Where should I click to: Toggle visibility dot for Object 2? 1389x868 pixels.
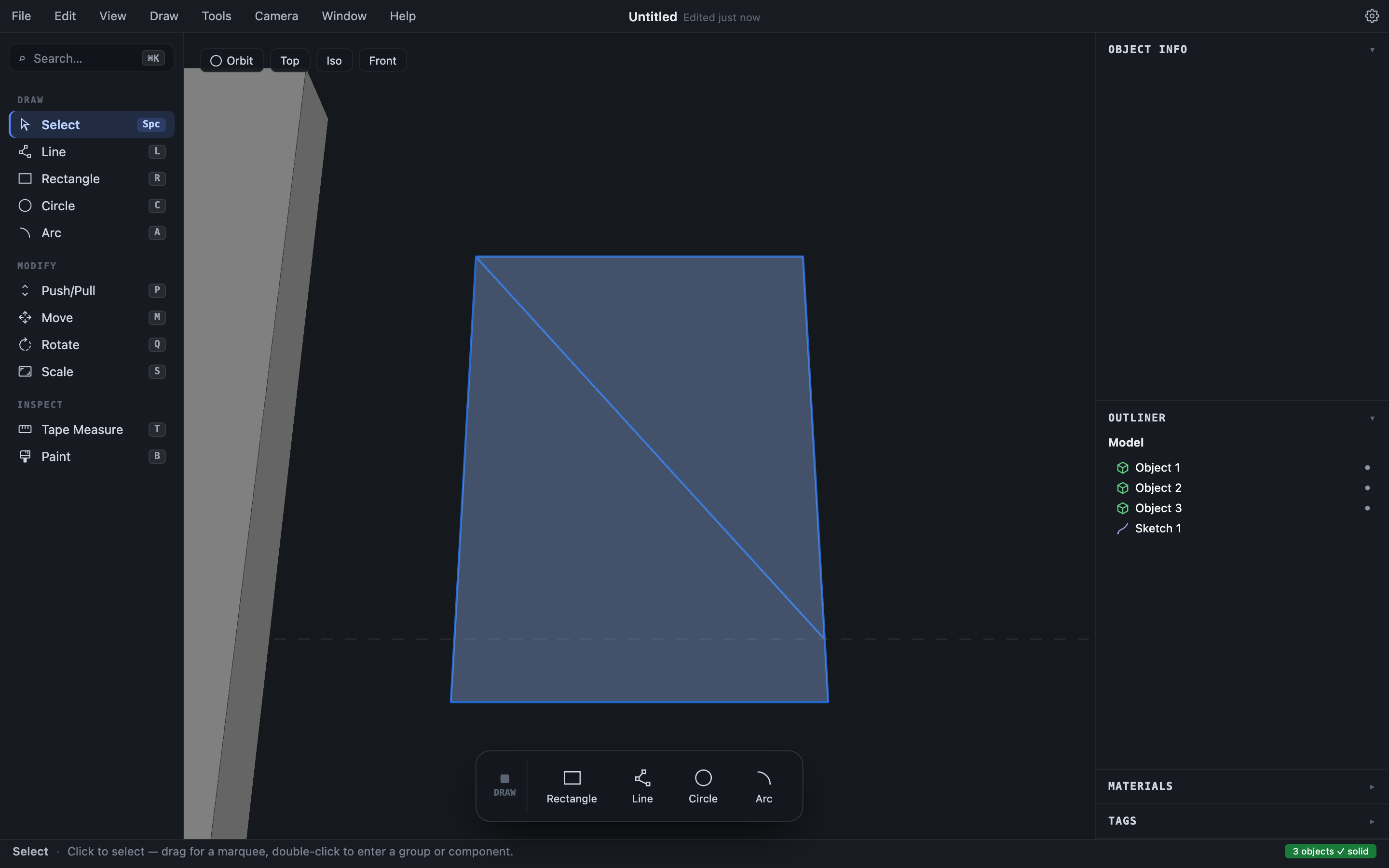coord(1367,488)
